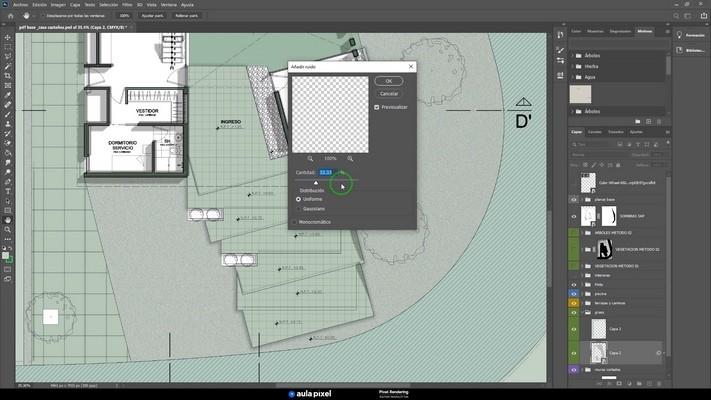Click the Rellenar pantalla button
Image resolution: width=711 pixels, height=400 pixels.
point(186,15)
